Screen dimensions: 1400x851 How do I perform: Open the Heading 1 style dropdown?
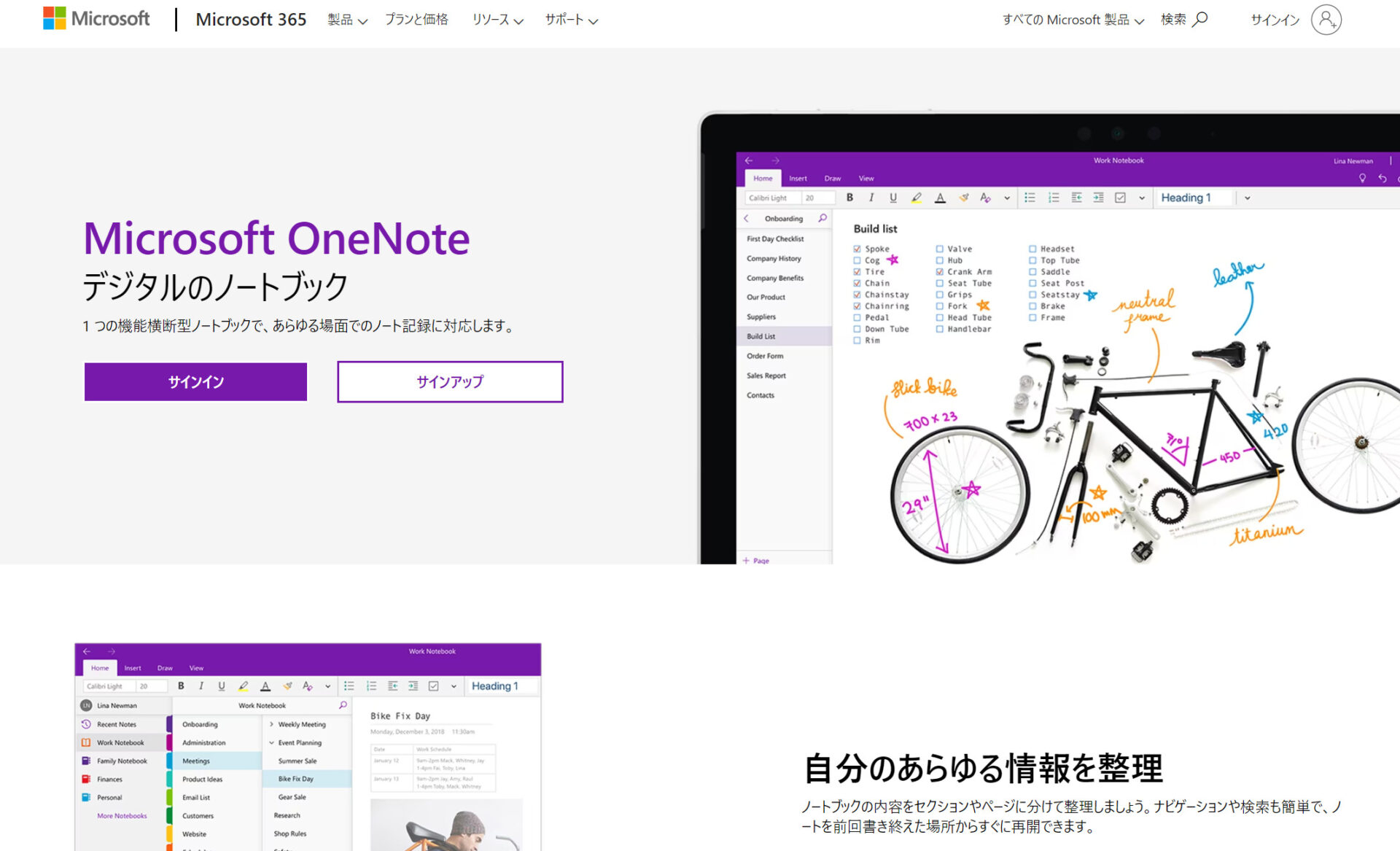[1247, 198]
